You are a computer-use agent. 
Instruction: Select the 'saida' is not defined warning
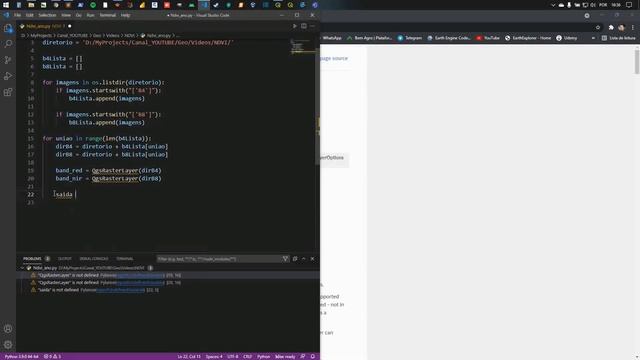[x=168, y=290]
